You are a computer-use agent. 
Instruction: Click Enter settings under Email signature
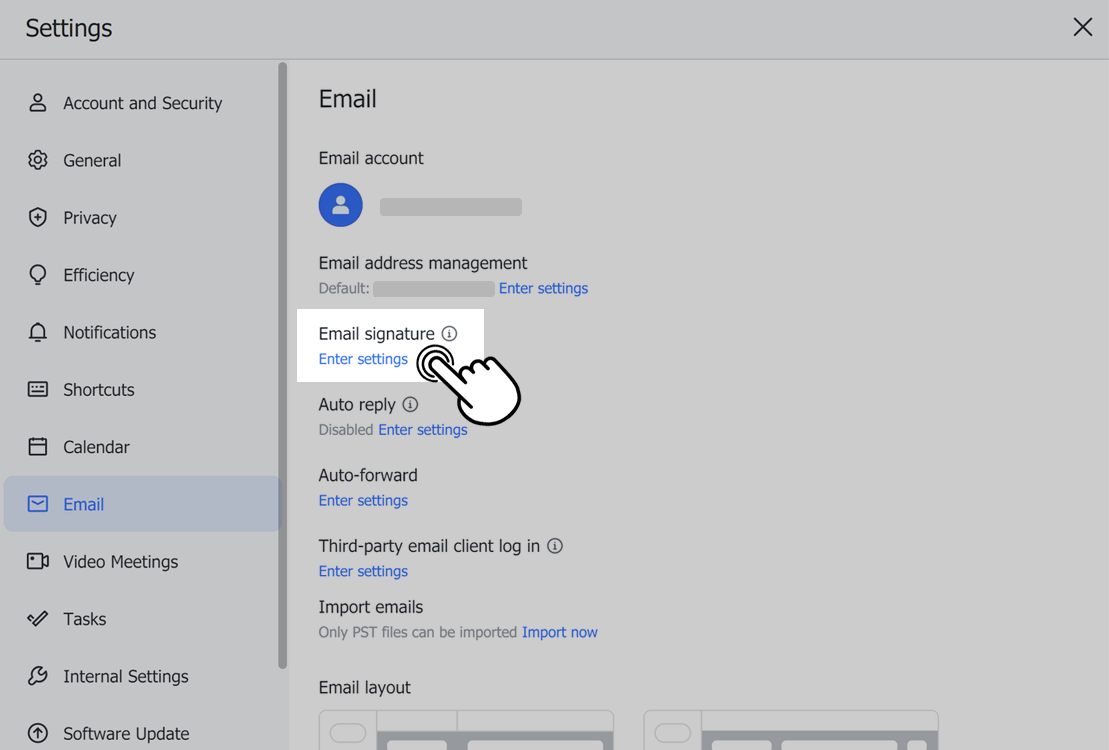click(x=363, y=359)
